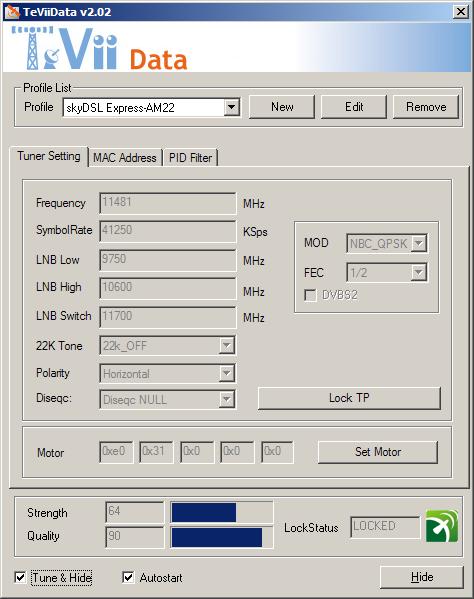Screen dimensions: 474x599
Task: Open the Profile dropdown list
Action: (231, 107)
